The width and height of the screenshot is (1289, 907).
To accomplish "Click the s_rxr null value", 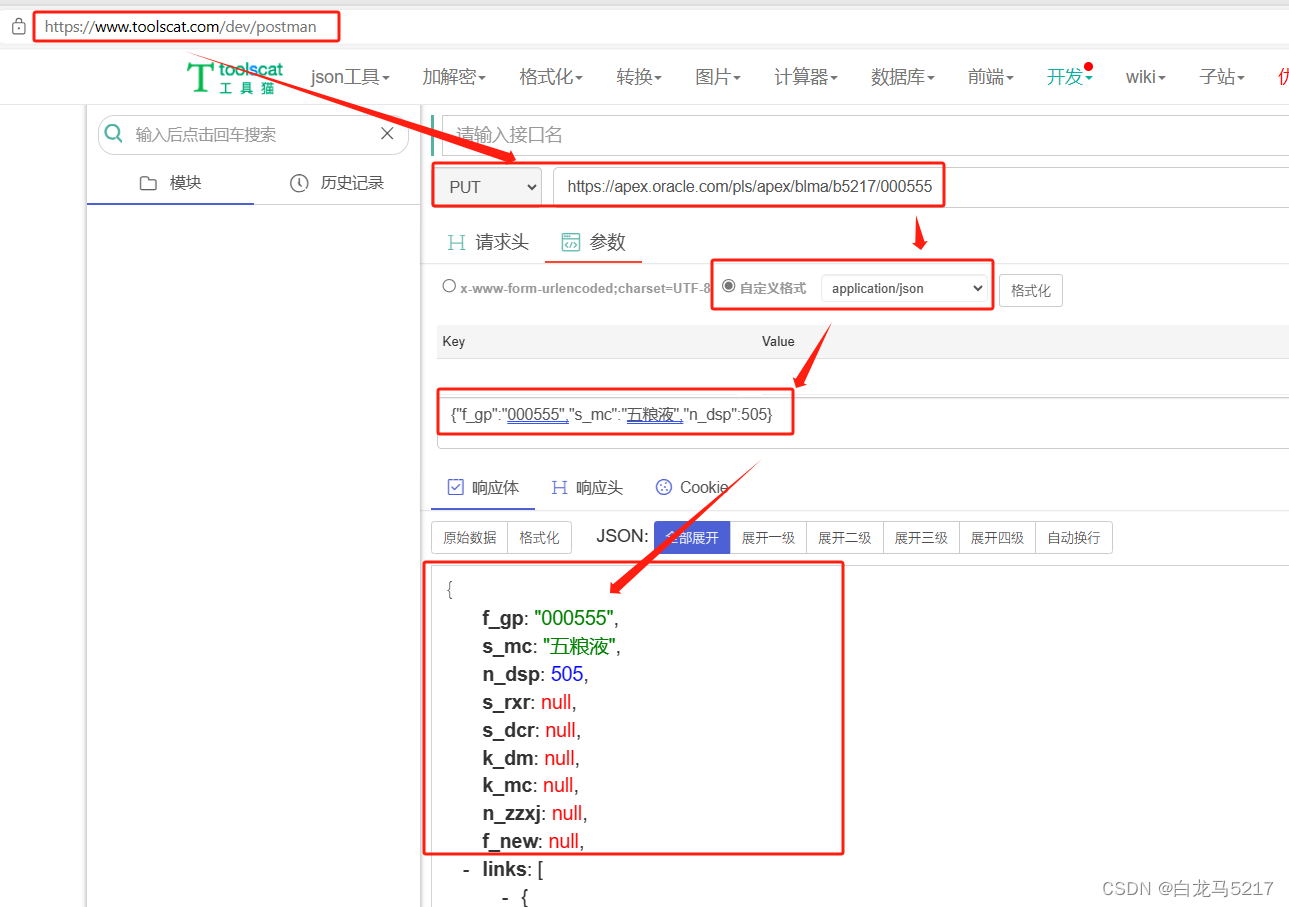I will [x=556, y=702].
